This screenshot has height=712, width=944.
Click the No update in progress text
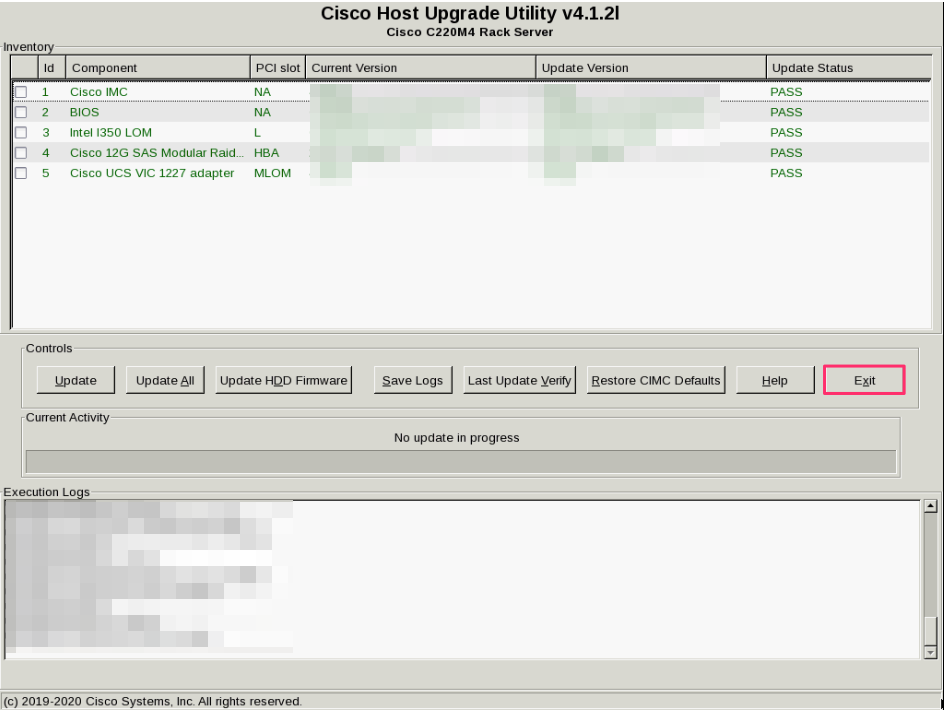pos(456,438)
